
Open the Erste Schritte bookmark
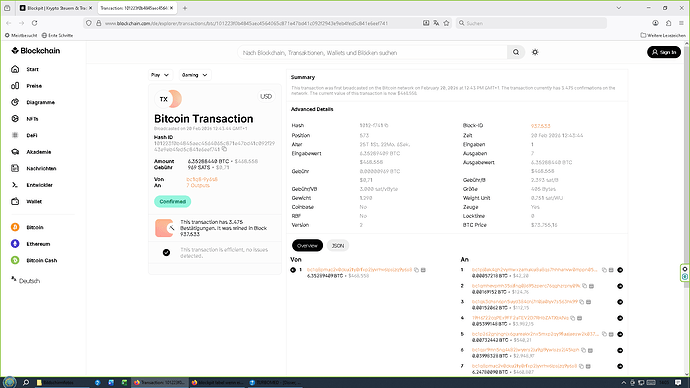click(x=57, y=35)
